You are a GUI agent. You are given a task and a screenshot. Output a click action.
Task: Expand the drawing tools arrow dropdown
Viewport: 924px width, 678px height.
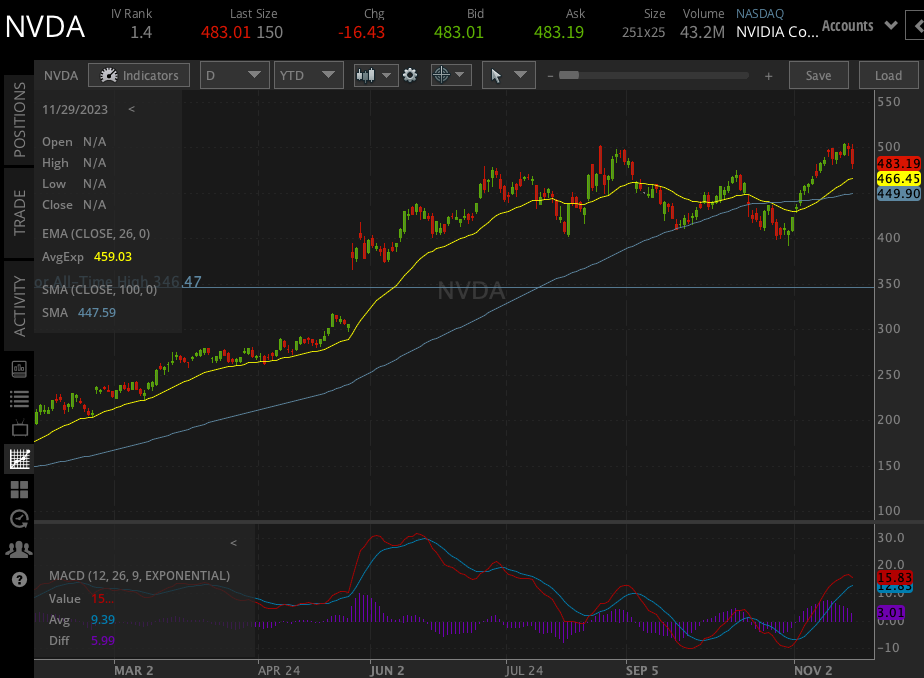click(x=520, y=74)
